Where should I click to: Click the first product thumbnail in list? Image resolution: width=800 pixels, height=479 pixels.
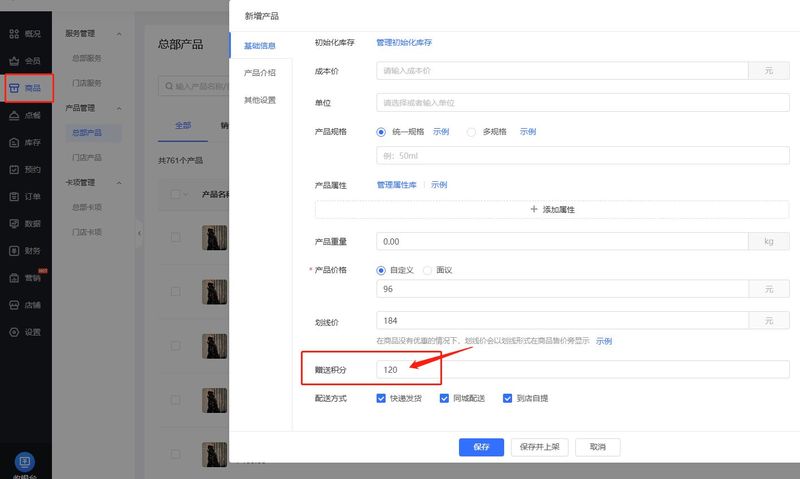click(x=214, y=238)
